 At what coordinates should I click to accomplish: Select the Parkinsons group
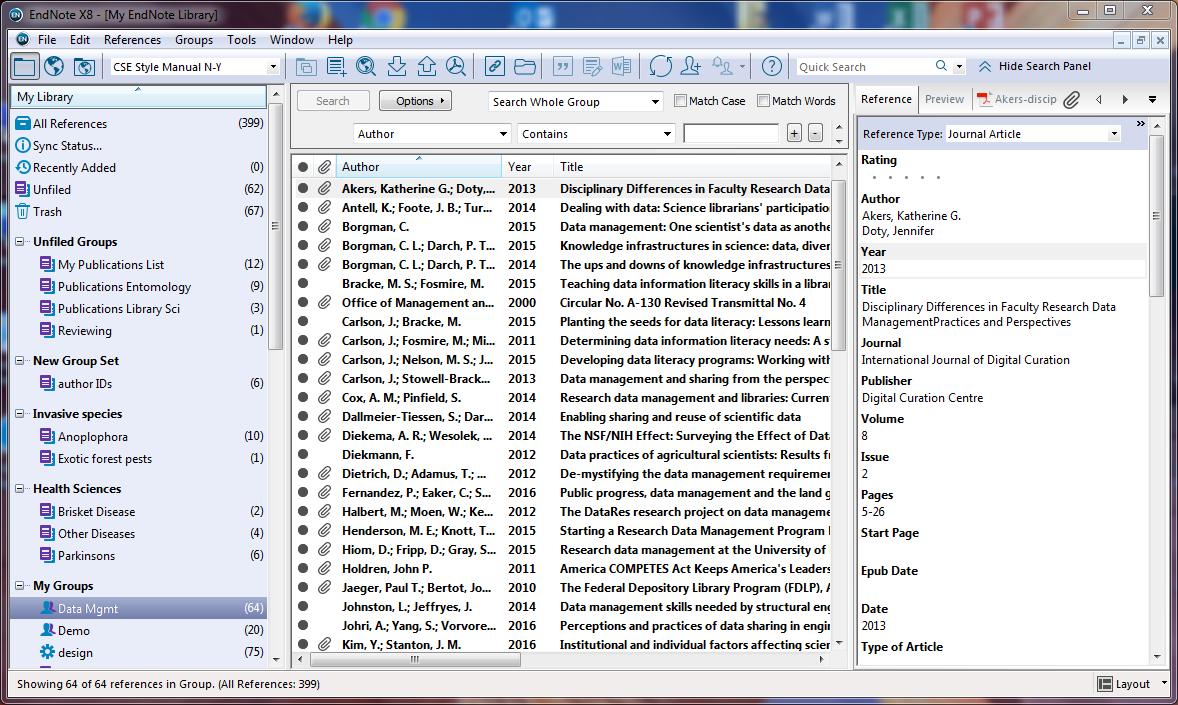tap(86, 555)
